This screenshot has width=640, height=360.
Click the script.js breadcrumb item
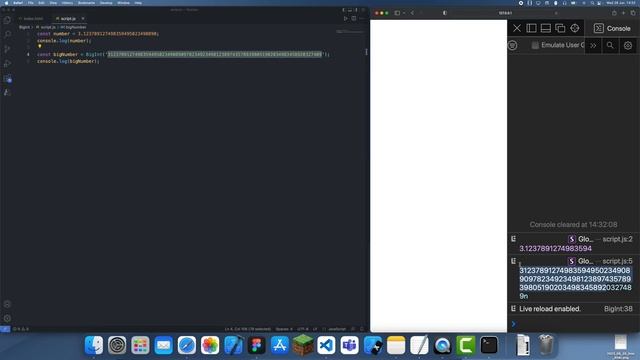[46, 27]
